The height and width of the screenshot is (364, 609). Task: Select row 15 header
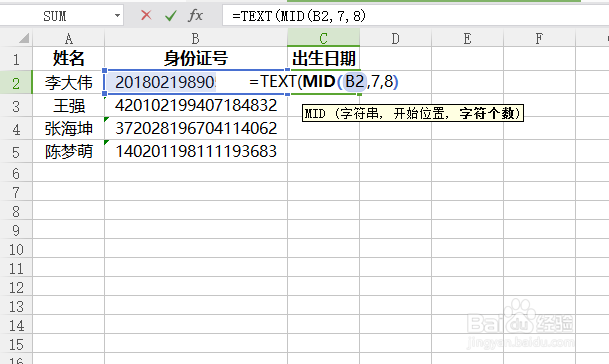(16, 344)
